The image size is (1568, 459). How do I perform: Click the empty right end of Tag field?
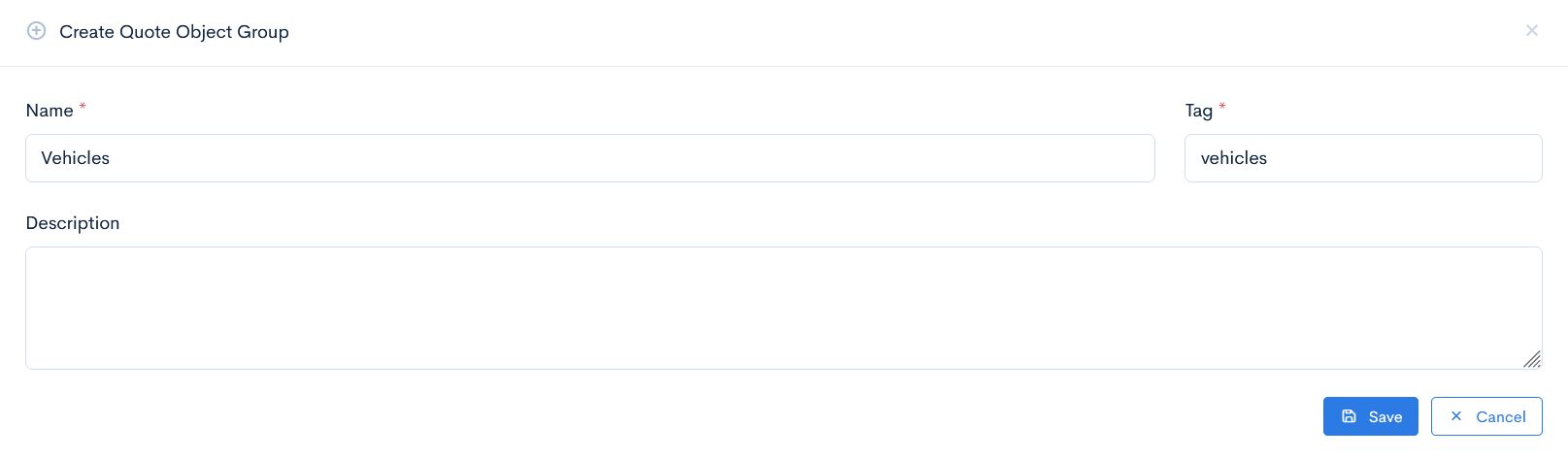(1485, 158)
